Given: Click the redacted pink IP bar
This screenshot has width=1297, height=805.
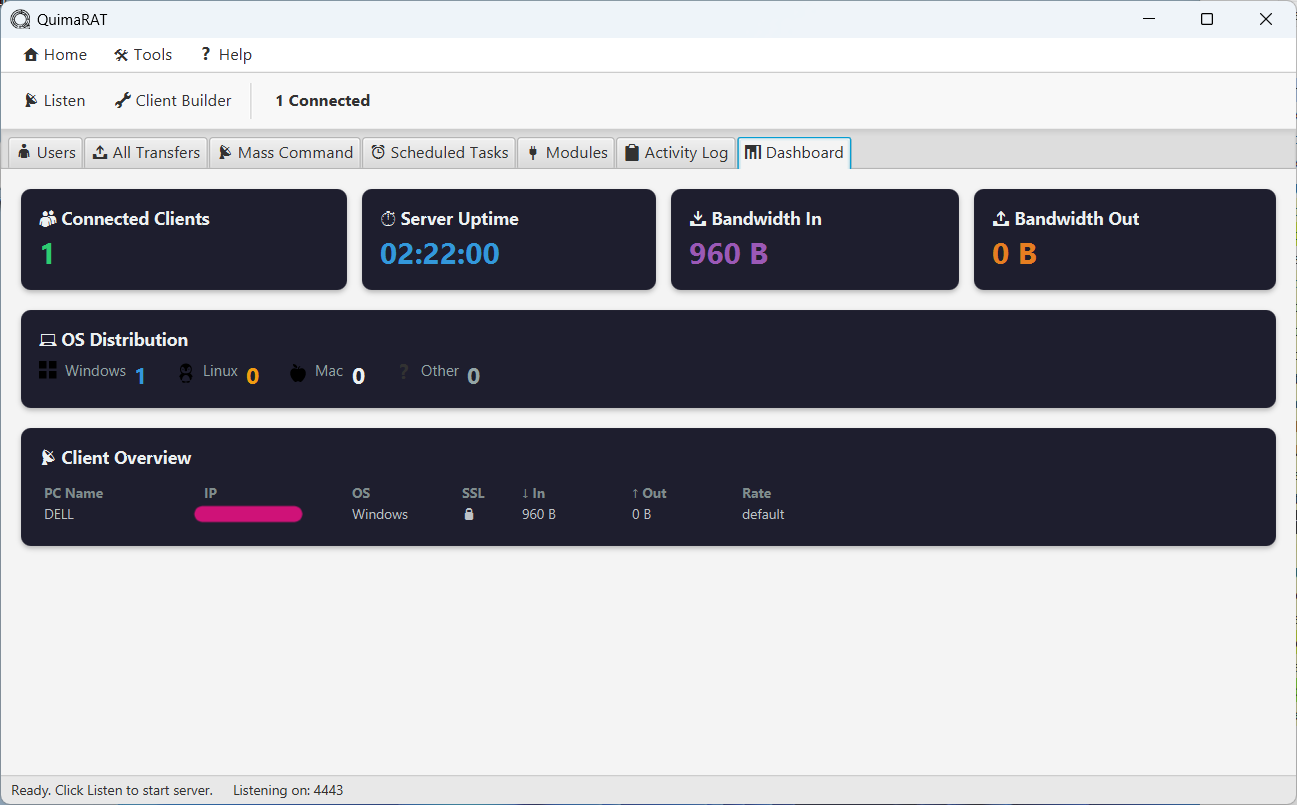Looking at the screenshot, I should 248,513.
